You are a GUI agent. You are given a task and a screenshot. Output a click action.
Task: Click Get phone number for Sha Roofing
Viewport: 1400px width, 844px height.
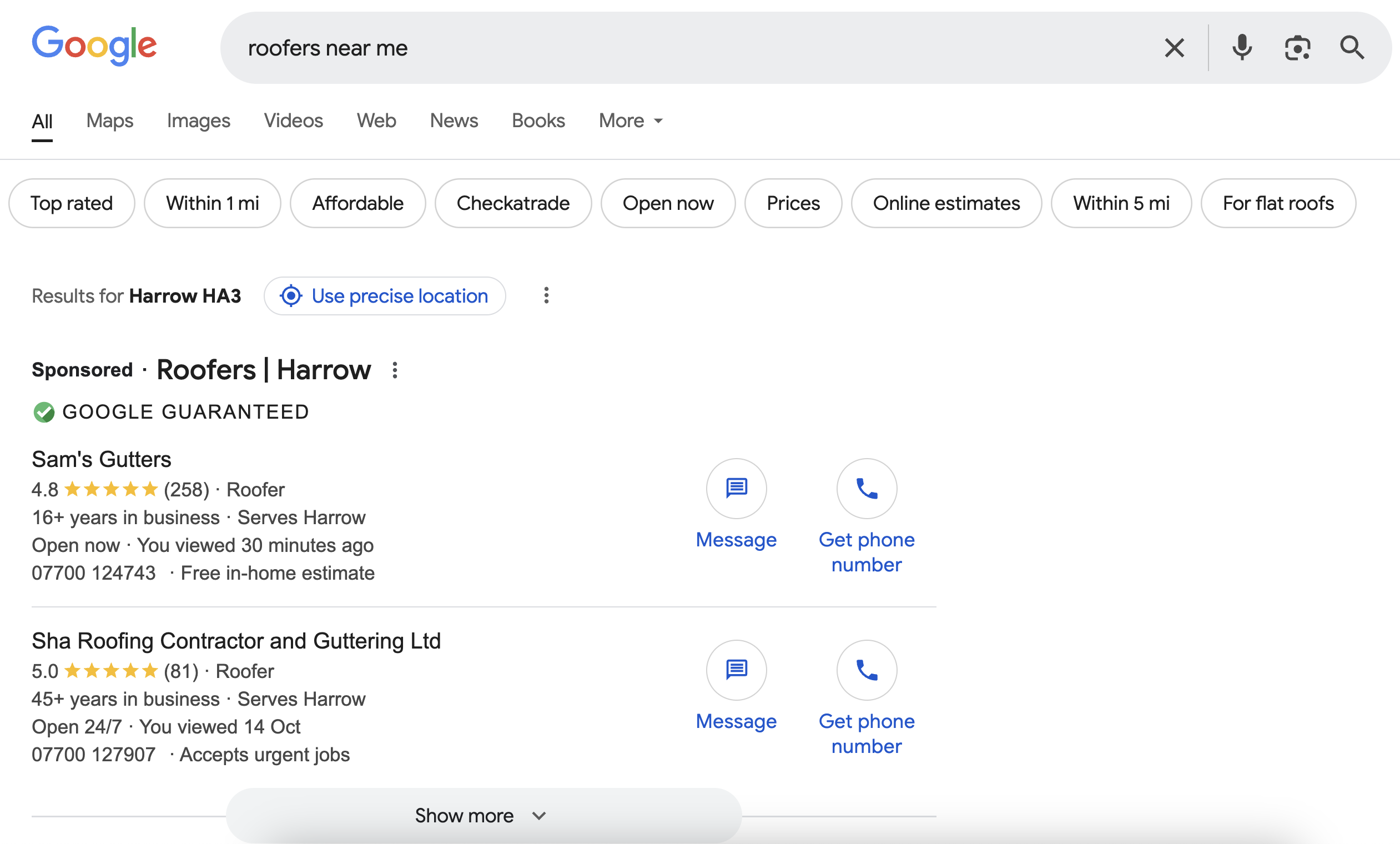pos(867,734)
